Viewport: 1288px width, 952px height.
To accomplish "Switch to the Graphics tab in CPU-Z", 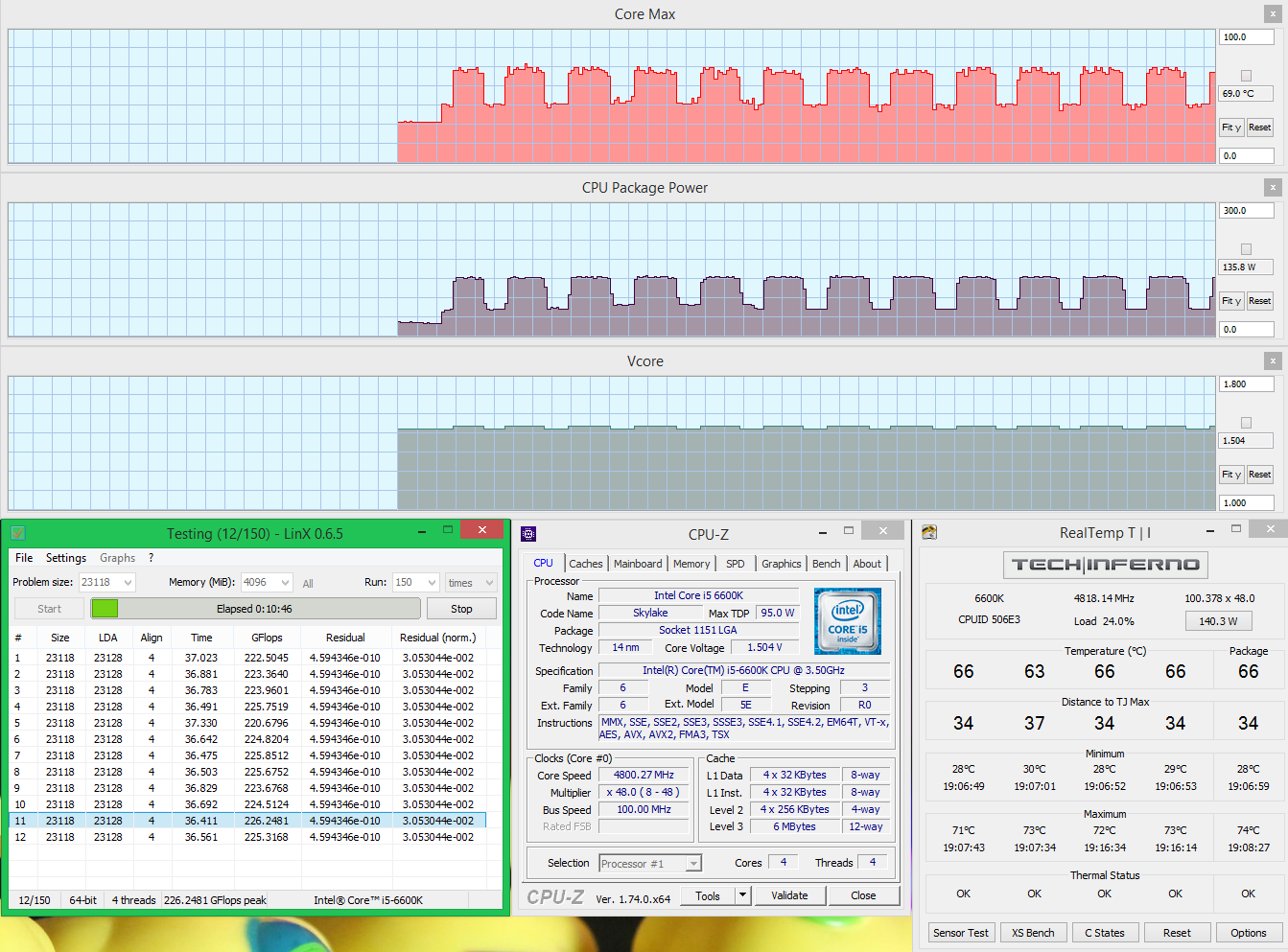I will click(x=782, y=564).
